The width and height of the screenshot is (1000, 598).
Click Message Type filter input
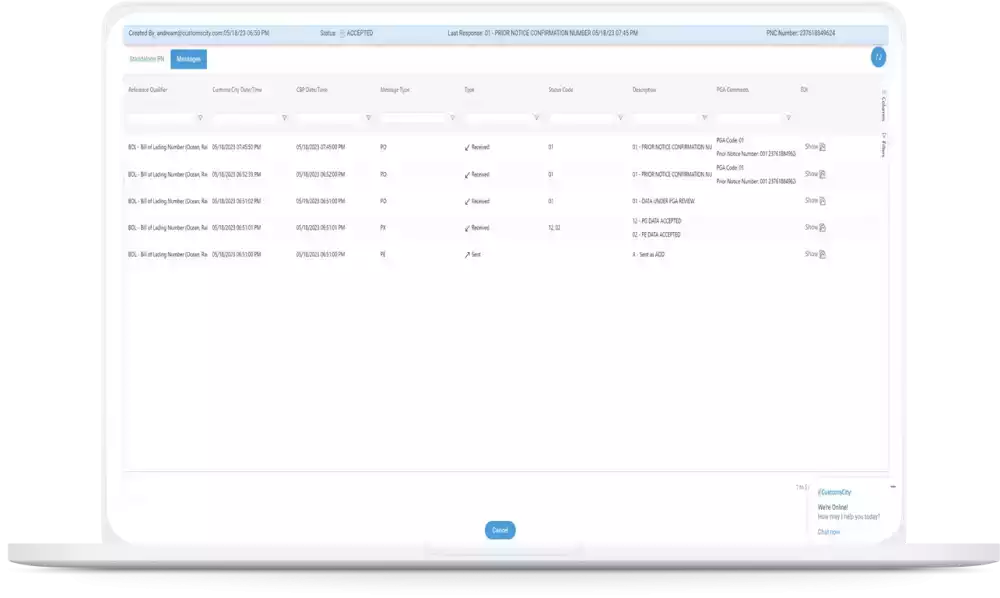click(x=413, y=118)
